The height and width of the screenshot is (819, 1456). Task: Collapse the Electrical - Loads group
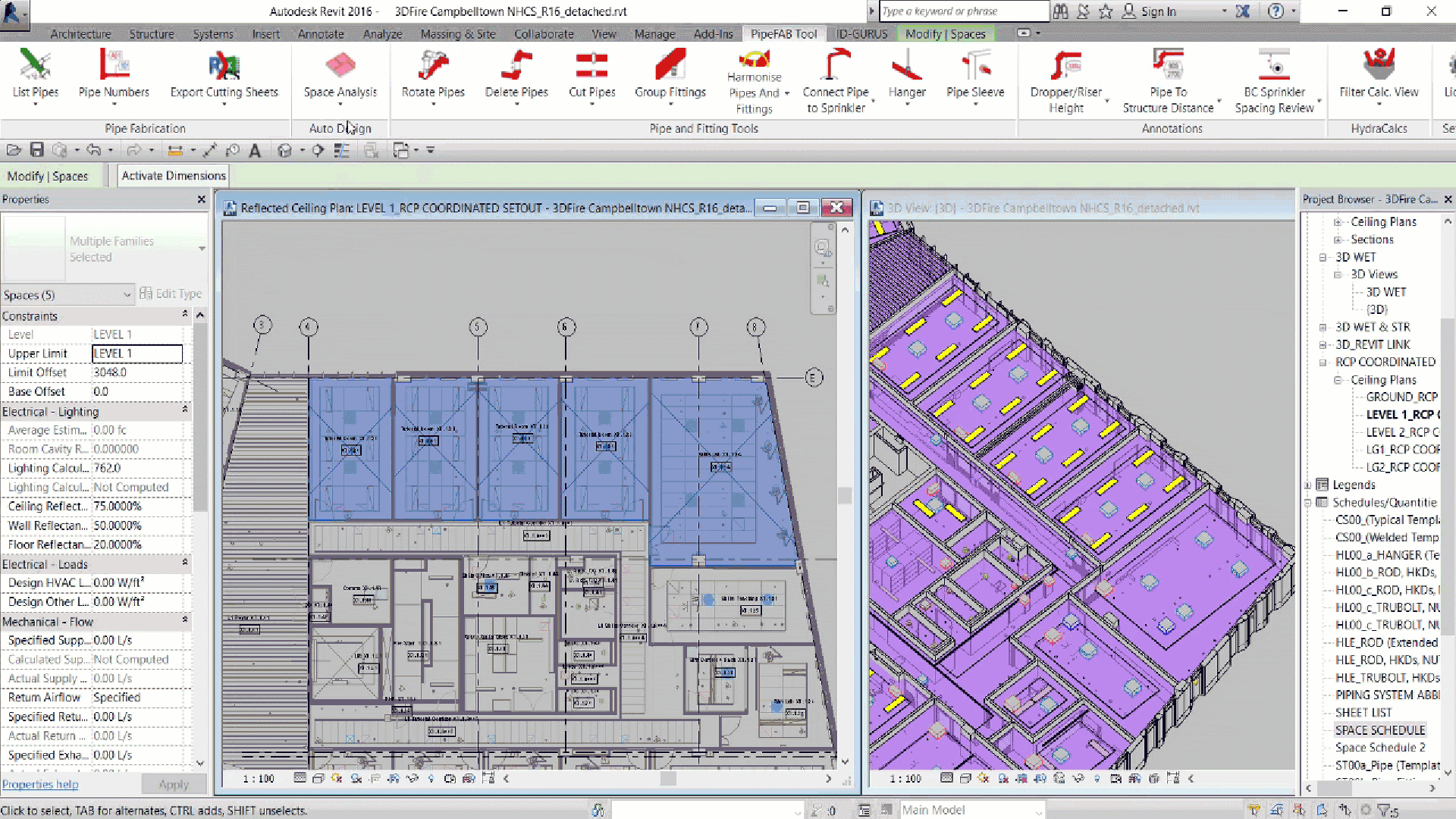pyautogui.click(x=185, y=563)
